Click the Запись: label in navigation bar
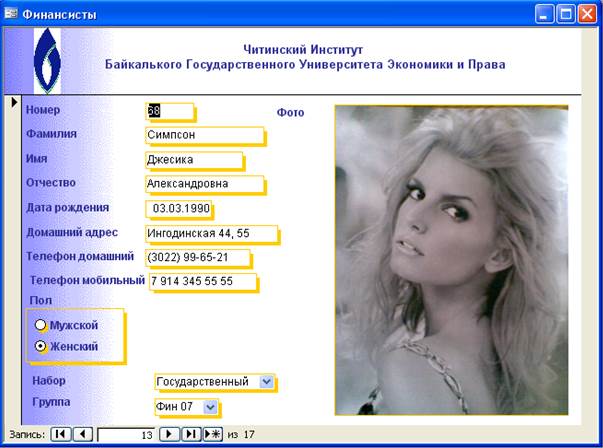This screenshot has height=448, width=603. click(x=27, y=435)
